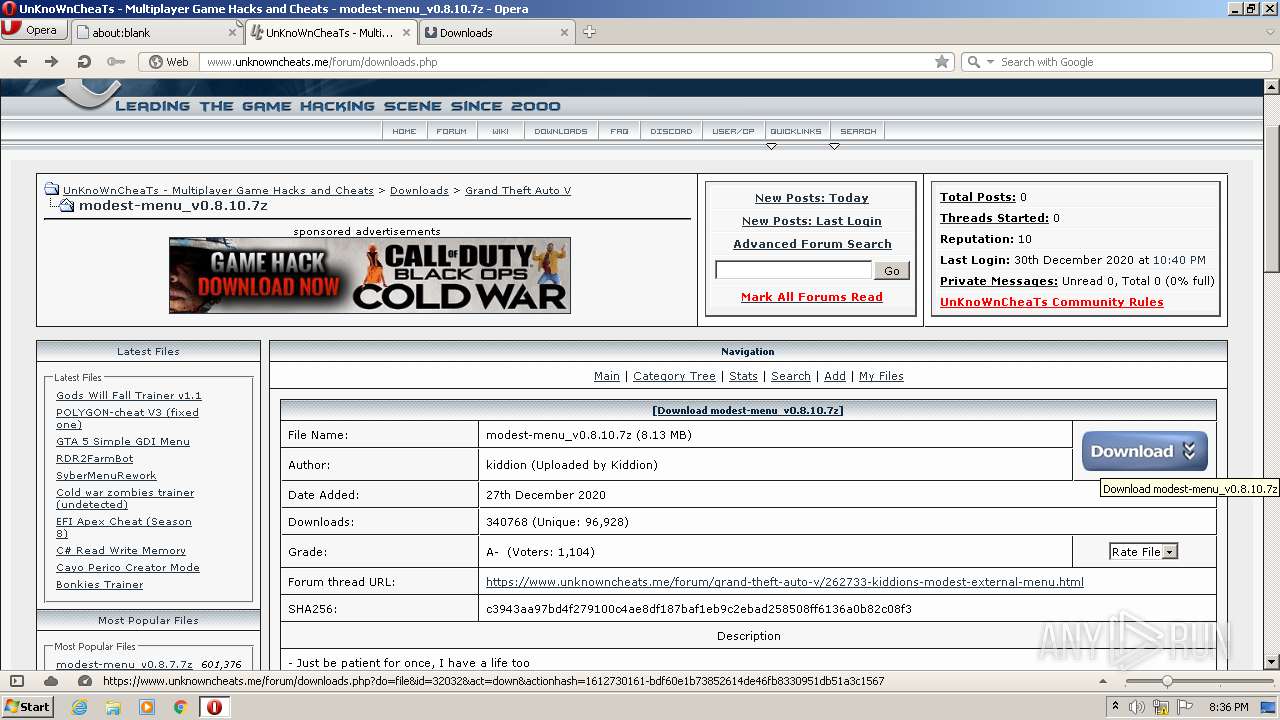
Task: Close the Downloads tab
Action: [564, 32]
